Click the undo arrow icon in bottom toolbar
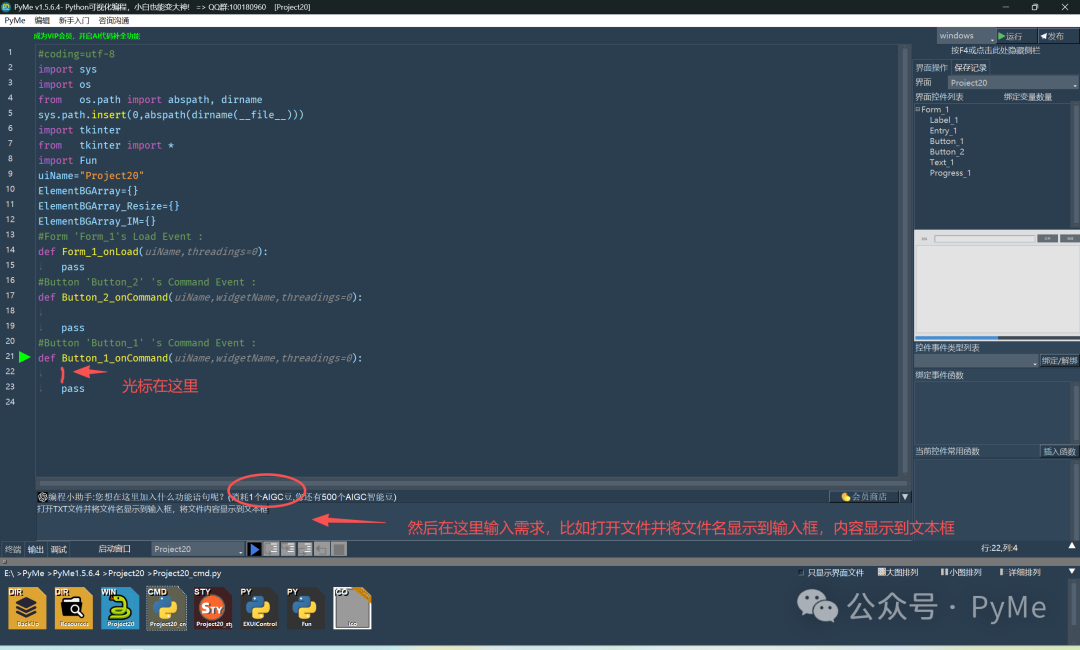Screen dimensions: 1080x650 point(322,549)
